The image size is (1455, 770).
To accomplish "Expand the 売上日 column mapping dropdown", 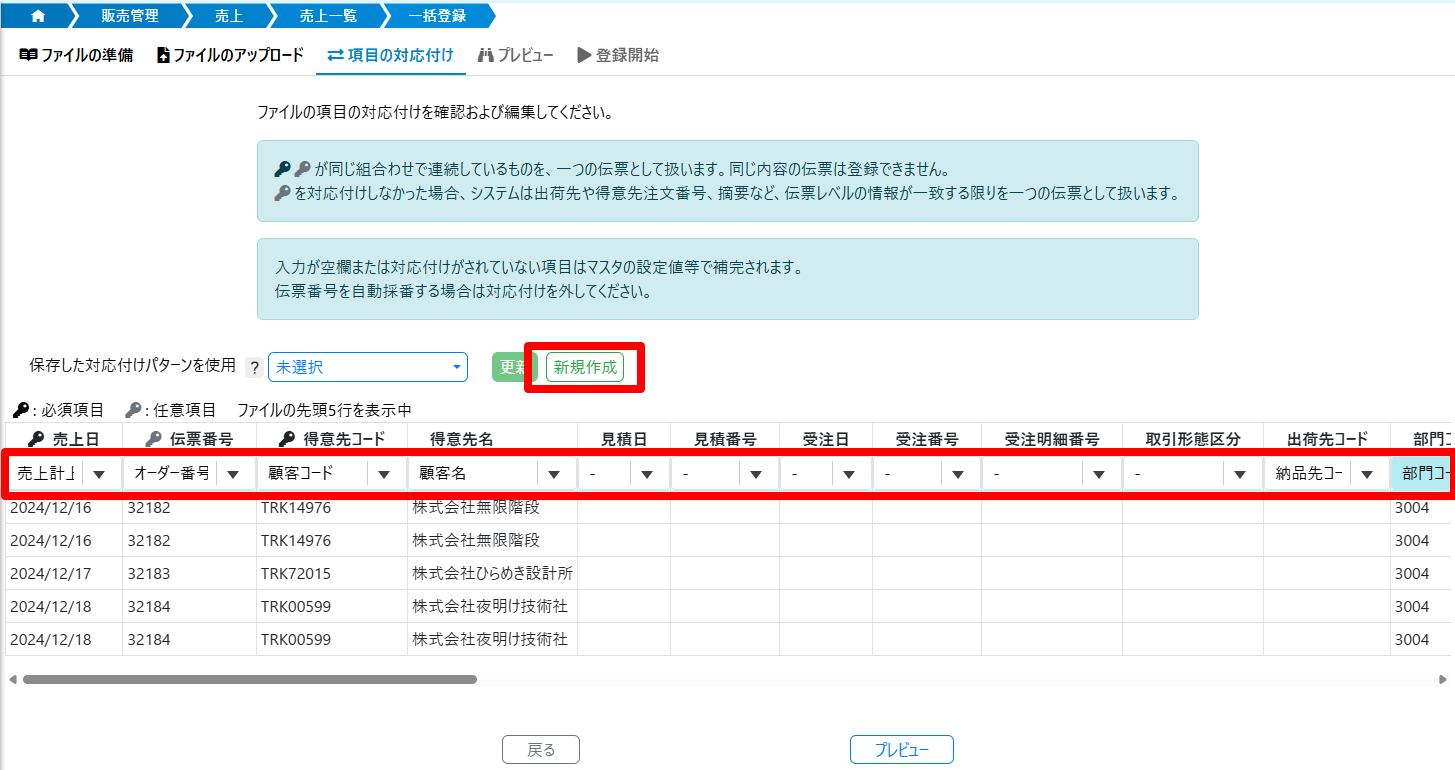I will pyautogui.click(x=99, y=474).
